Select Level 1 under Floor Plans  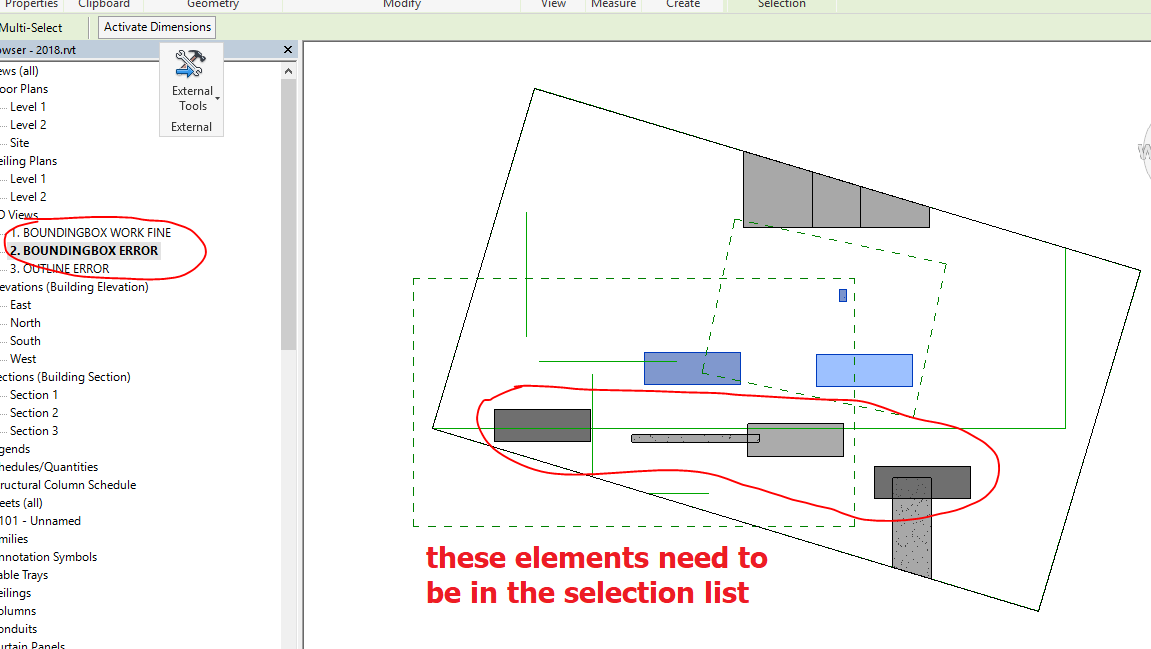click(26, 106)
